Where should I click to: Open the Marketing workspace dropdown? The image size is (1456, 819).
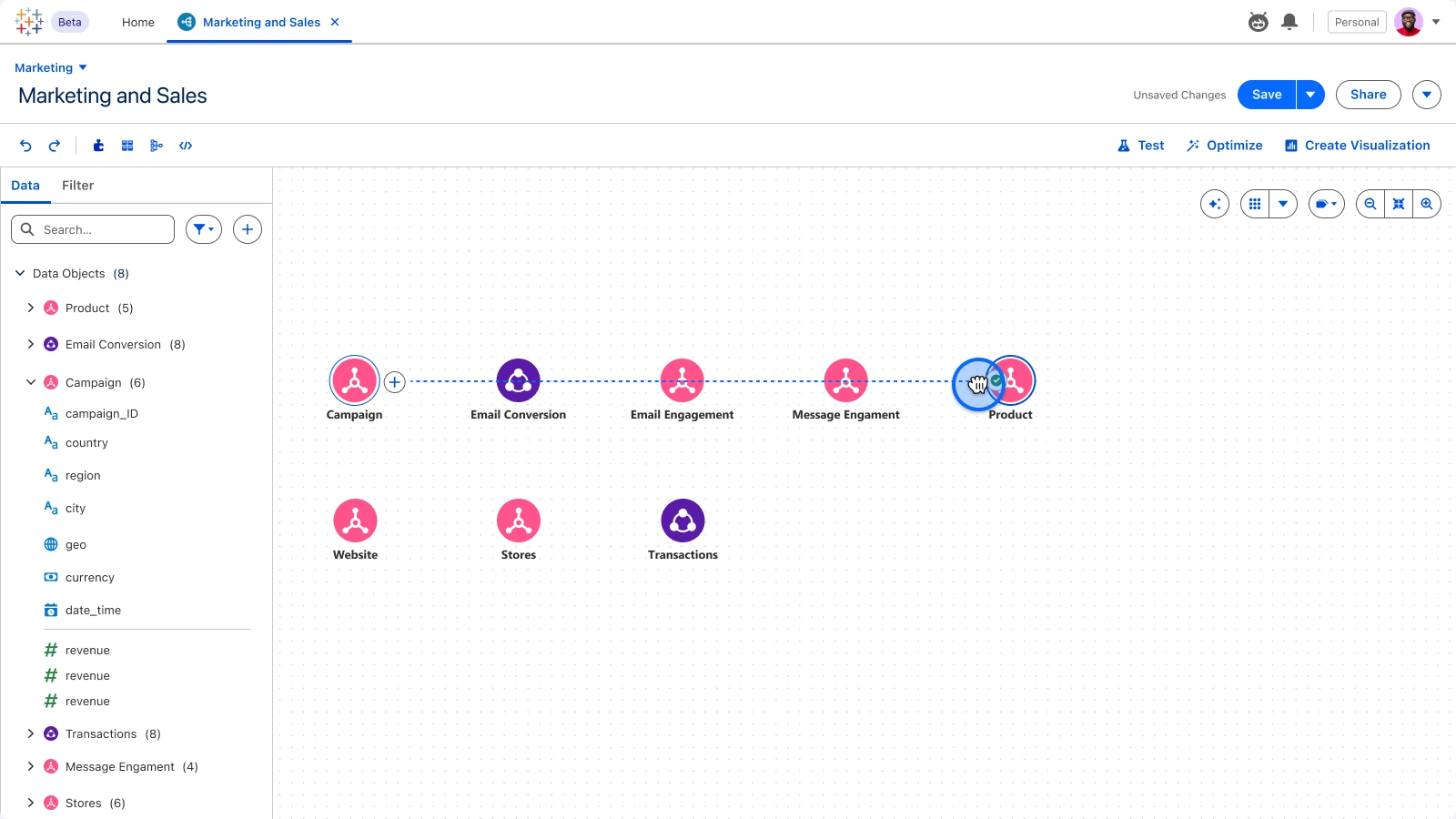(51, 67)
